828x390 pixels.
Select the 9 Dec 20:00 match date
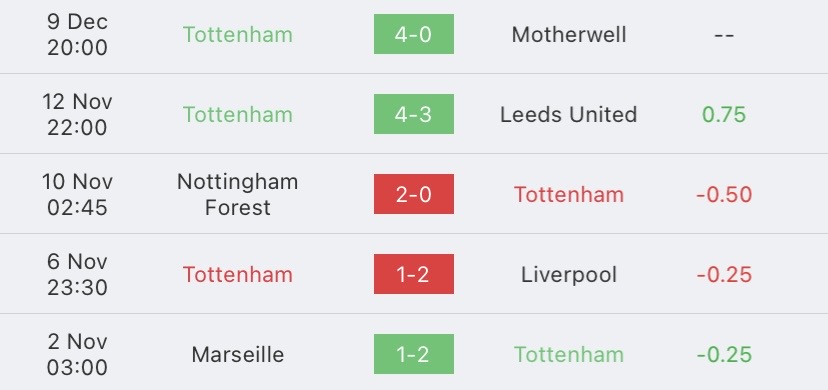[x=77, y=35]
